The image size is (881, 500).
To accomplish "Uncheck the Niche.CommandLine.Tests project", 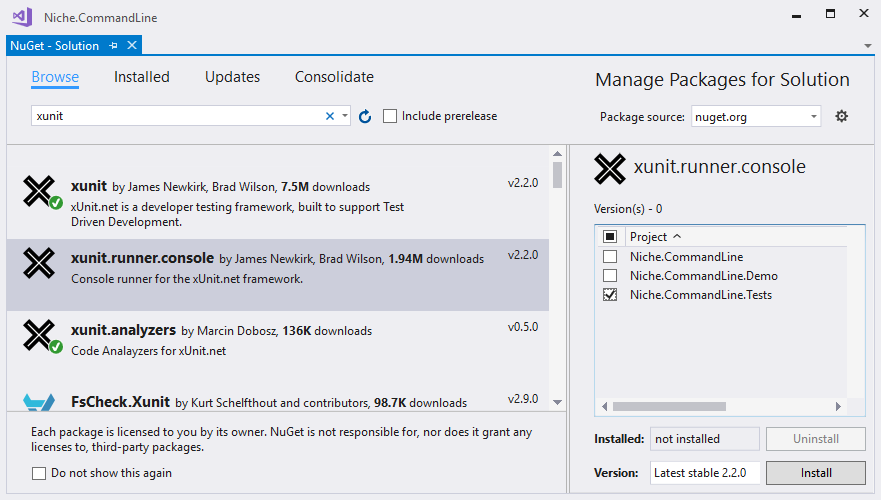I will click(610, 294).
